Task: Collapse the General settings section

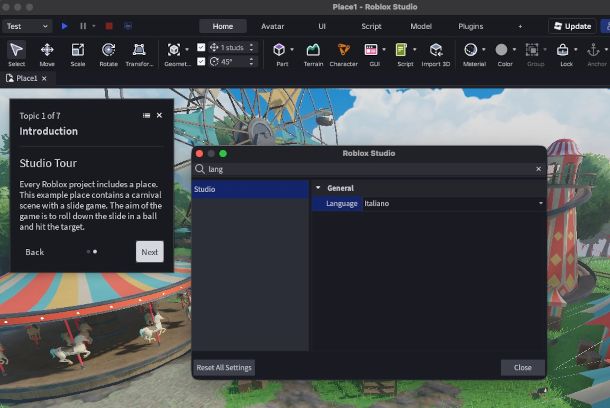Action: [318, 188]
